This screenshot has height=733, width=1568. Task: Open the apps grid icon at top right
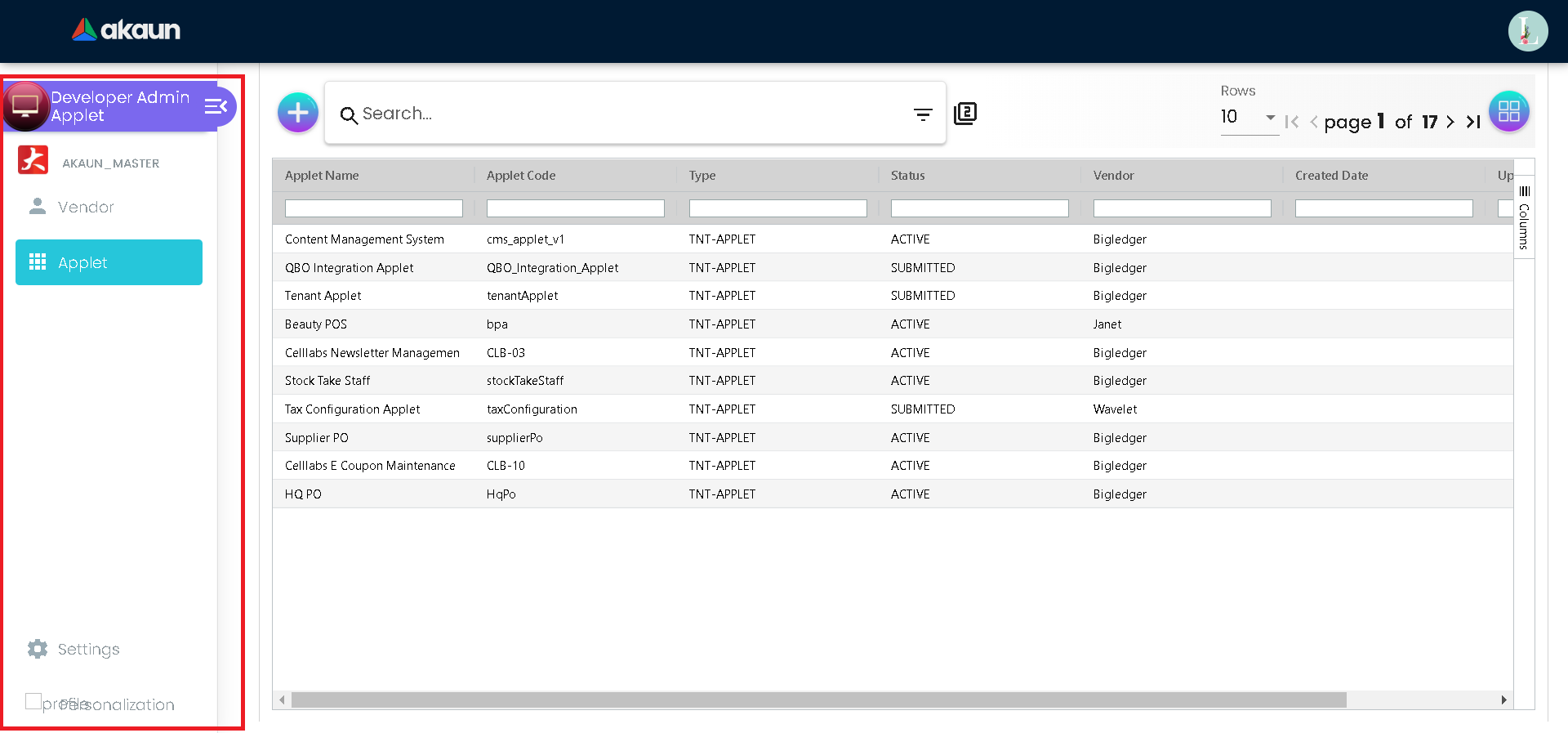coord(1508,111)
